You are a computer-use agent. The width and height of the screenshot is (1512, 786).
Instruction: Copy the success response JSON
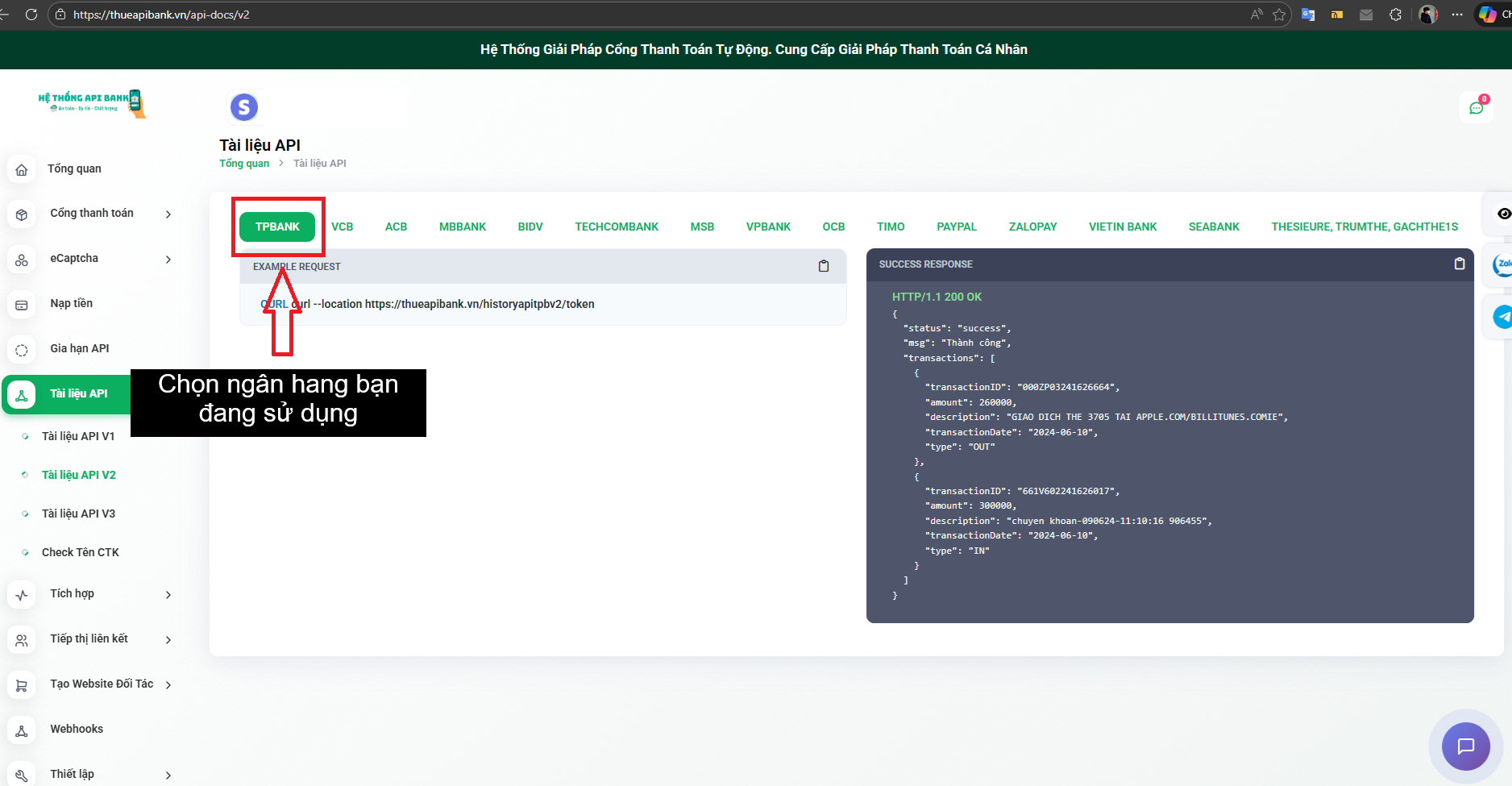(1459, 264)
